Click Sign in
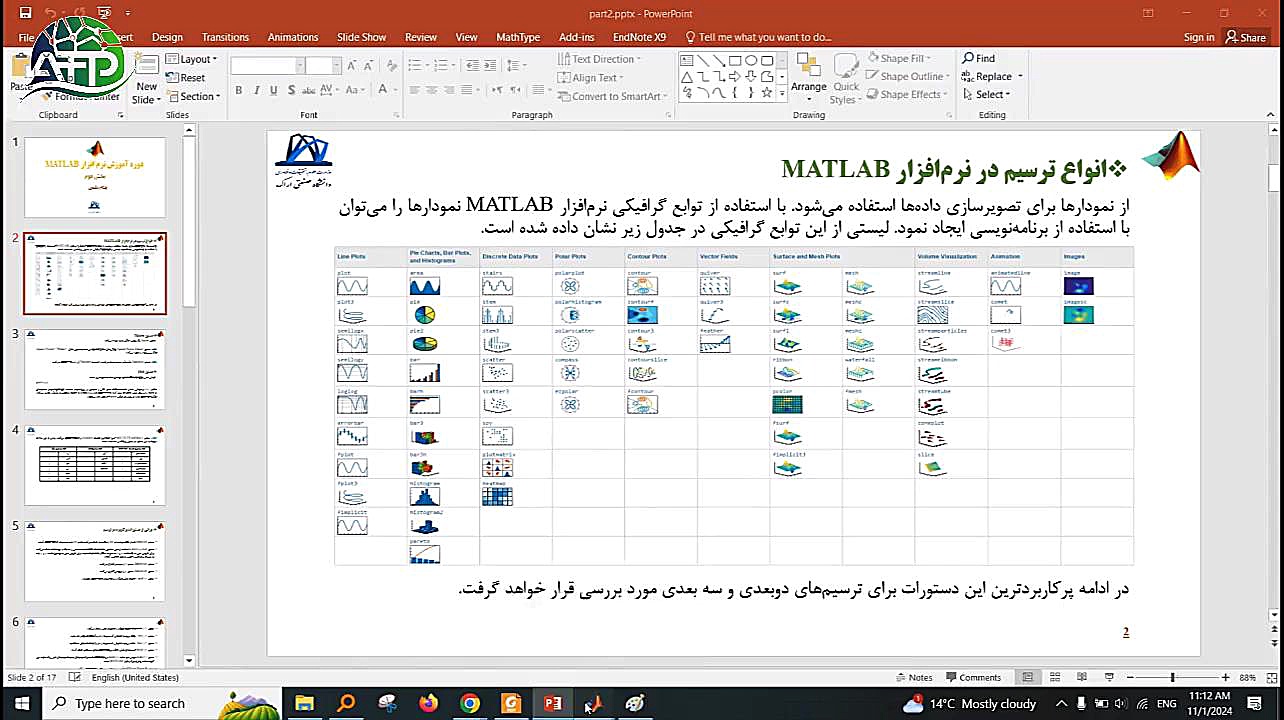Screen dimensions: 1284x720 click(1199, 37)
